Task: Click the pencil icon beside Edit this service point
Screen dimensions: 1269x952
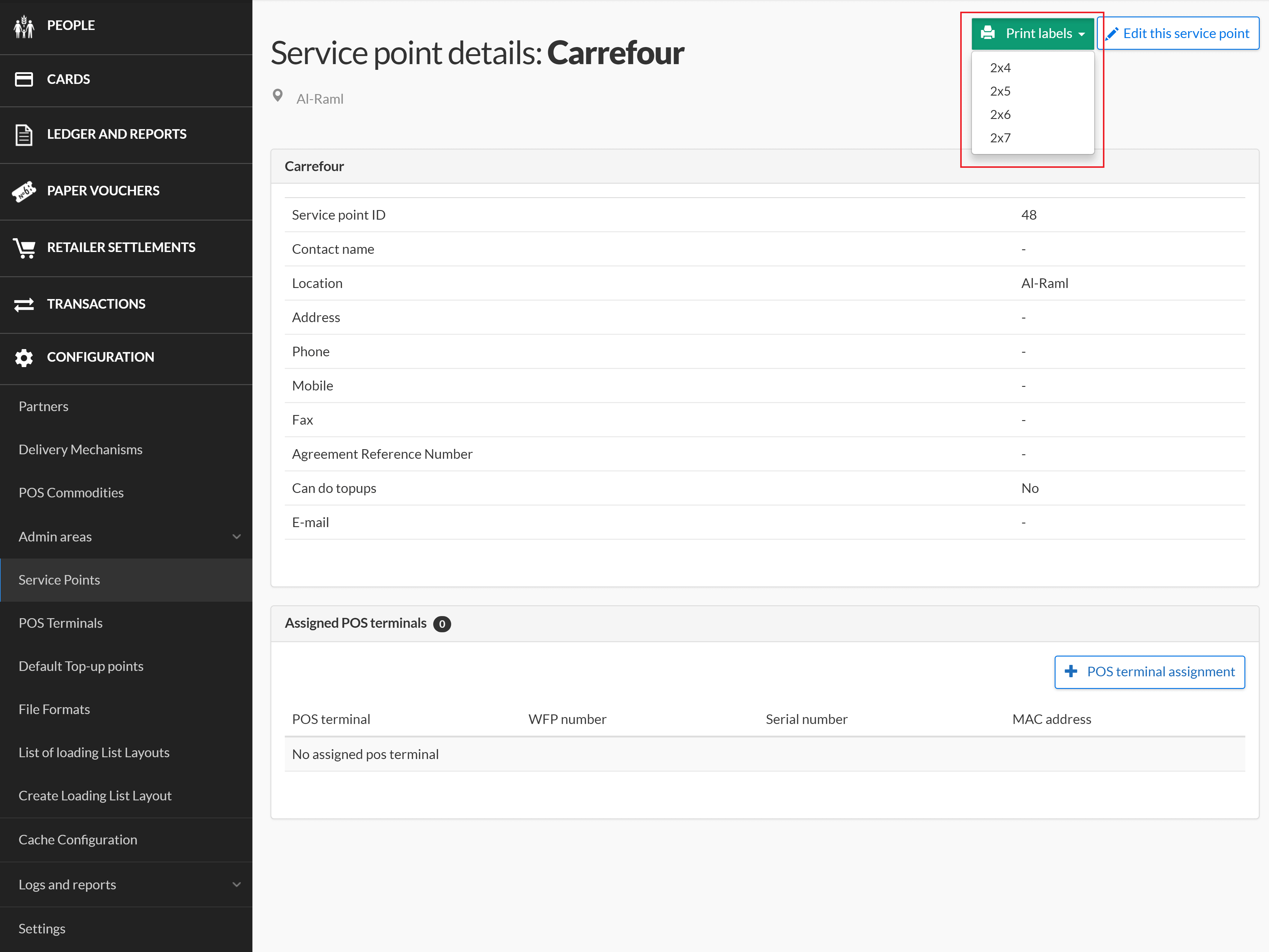Action: pyautogui.click(x=1112, y=33)
